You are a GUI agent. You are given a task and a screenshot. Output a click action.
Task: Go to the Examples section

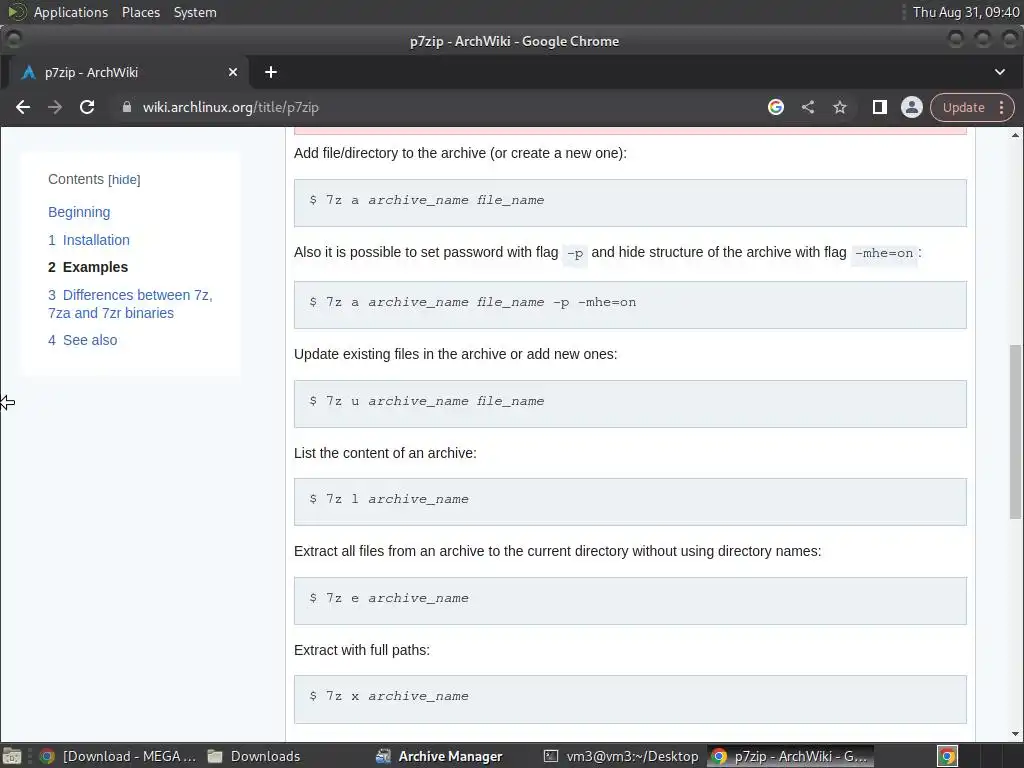click(88, 267)
